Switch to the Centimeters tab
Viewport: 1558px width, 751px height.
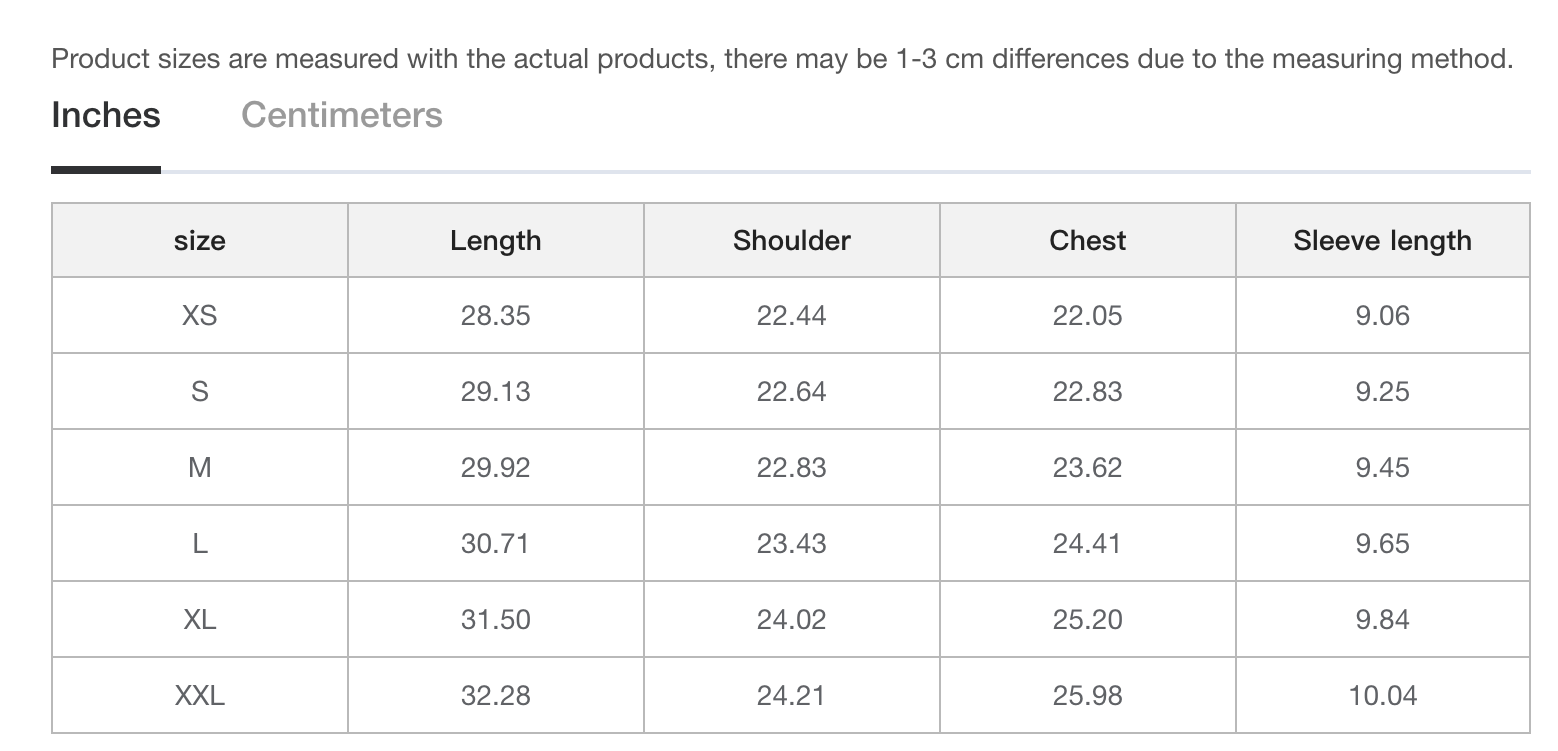342,115
